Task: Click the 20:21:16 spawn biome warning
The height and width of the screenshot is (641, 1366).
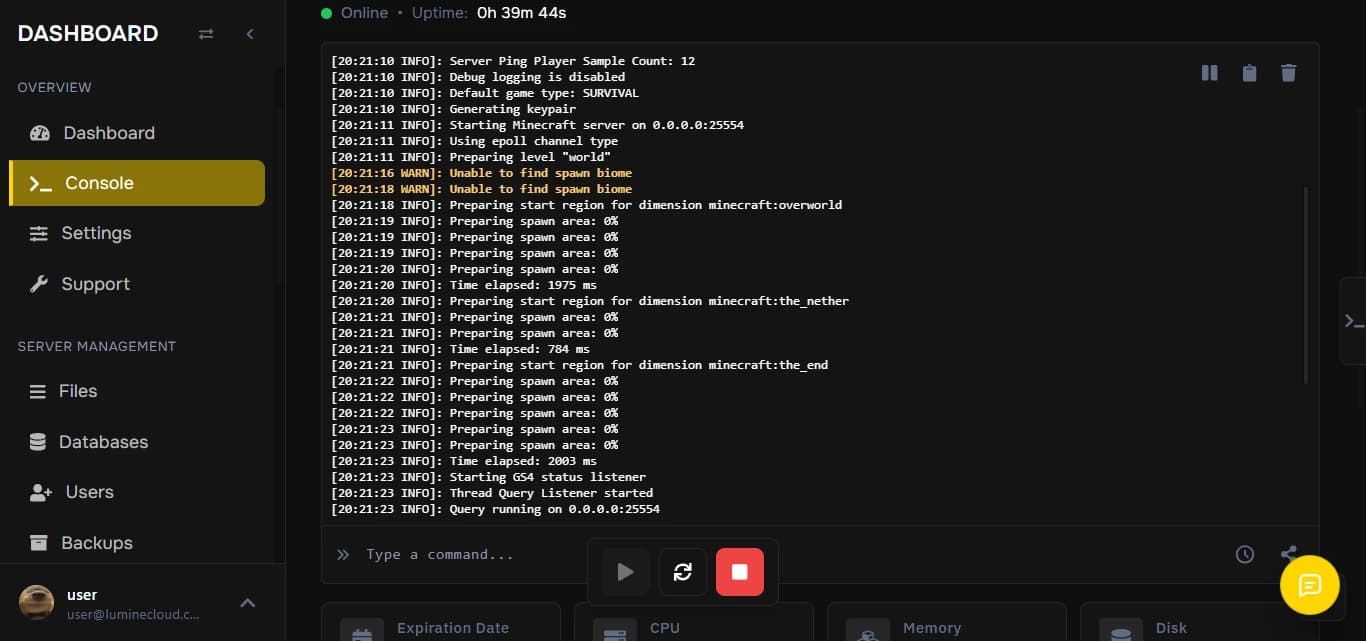Action: pos(482,173)
